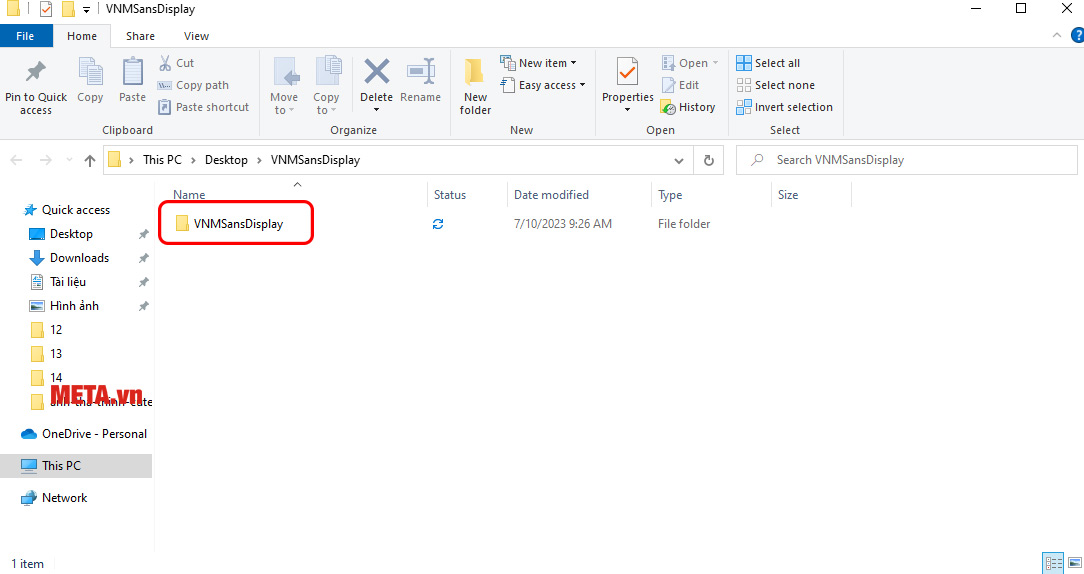Click the Rename icon
Image resolution: width=1084 pixels, height=574 pixels.
(x=420, y=71)
